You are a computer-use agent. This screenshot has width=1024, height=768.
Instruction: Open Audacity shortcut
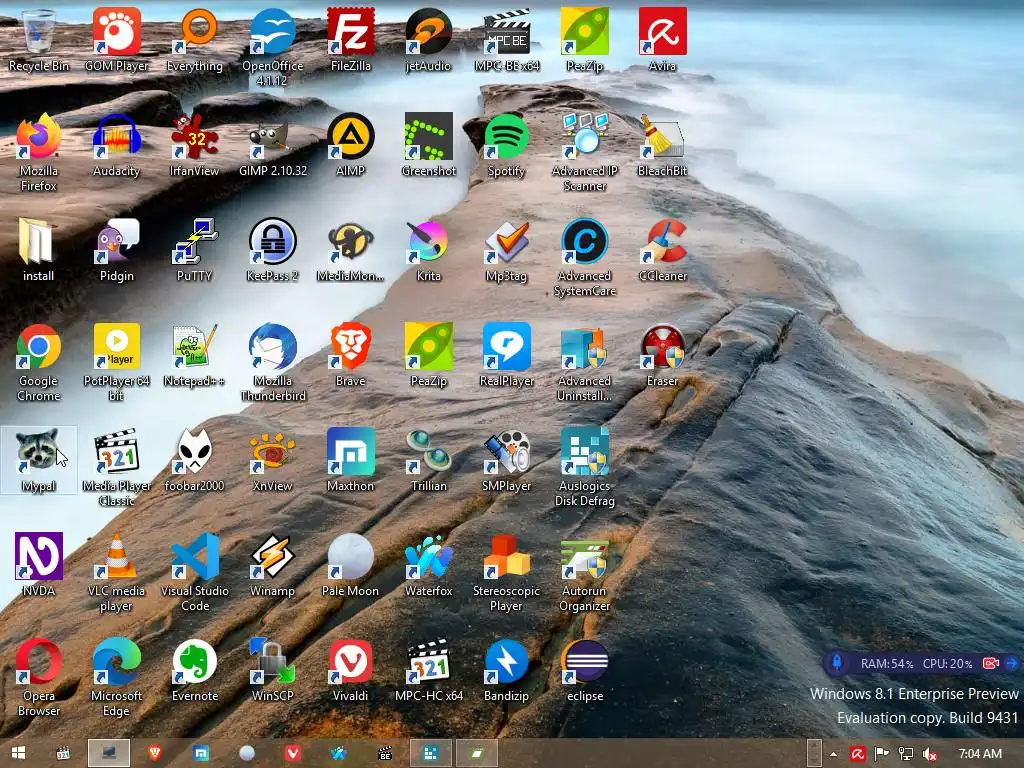[116, 145]
